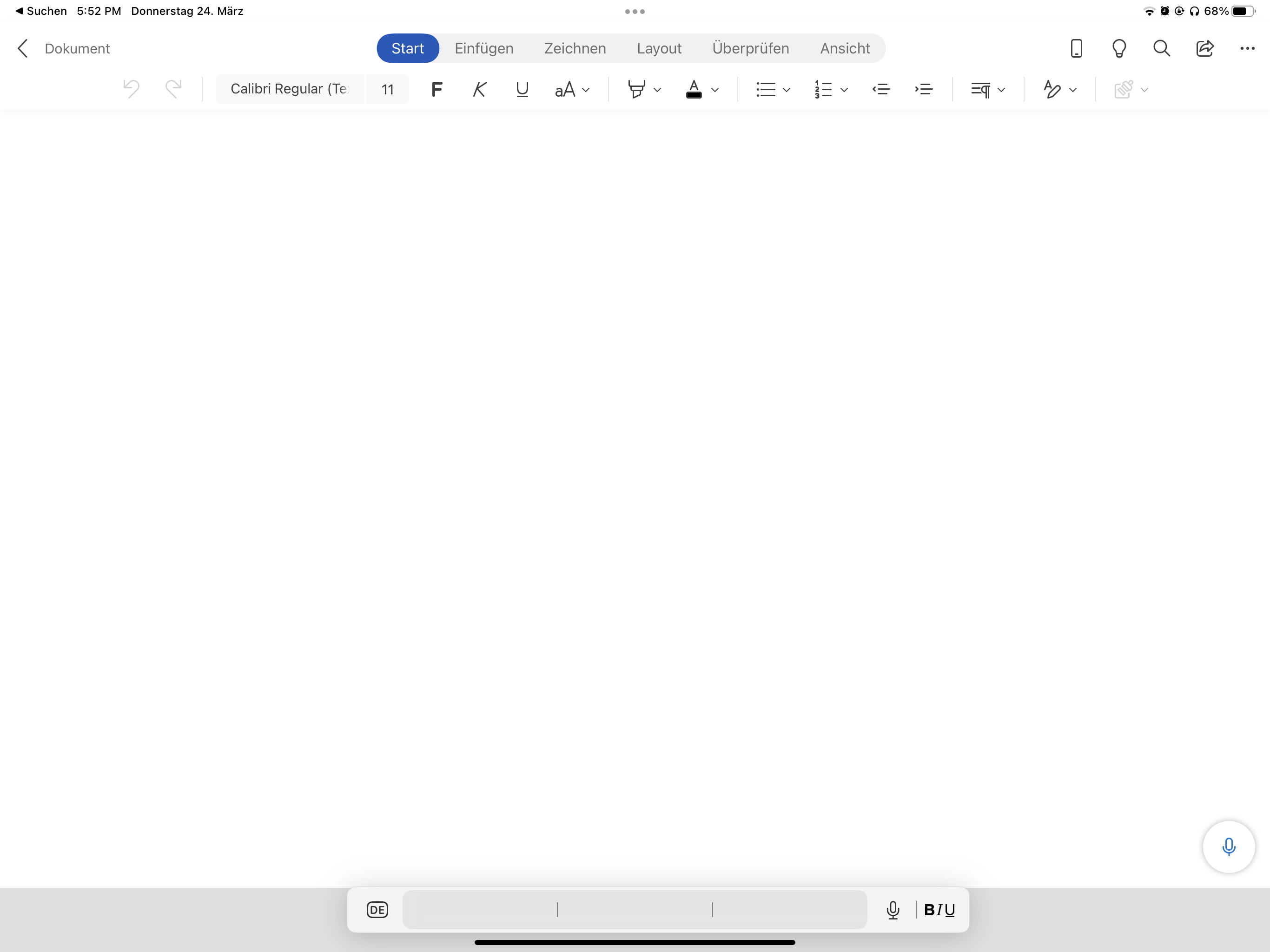Expand the numbered list options
1270x952 pixels.
tap(843, 90)
